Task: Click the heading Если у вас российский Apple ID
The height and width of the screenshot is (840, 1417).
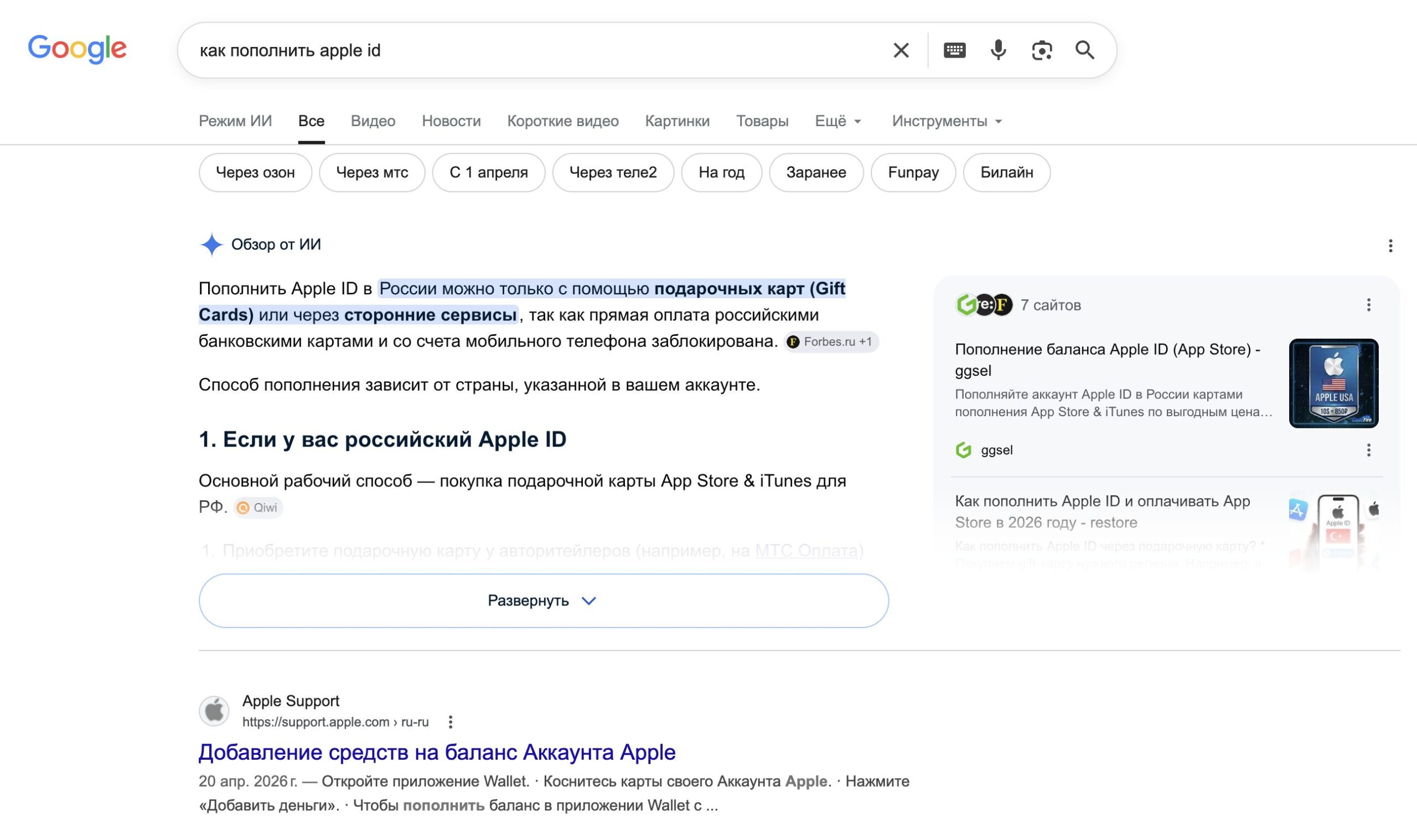Action: click(382, 440)
